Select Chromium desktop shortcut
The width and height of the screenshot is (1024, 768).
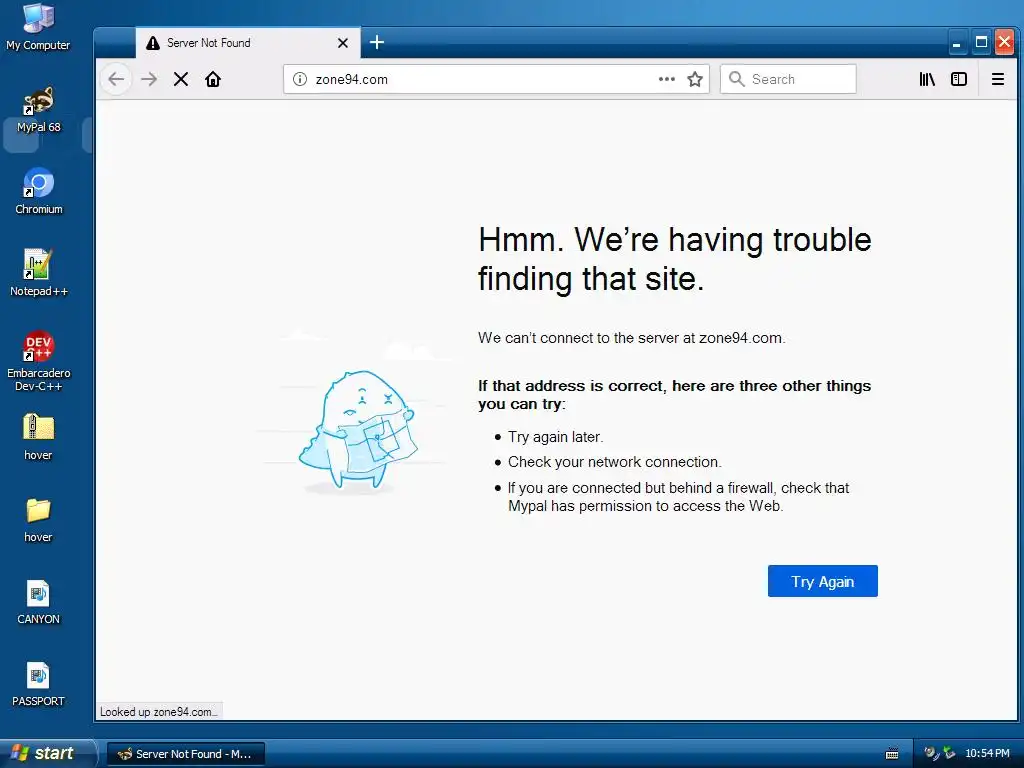click(x=39, y=191)
